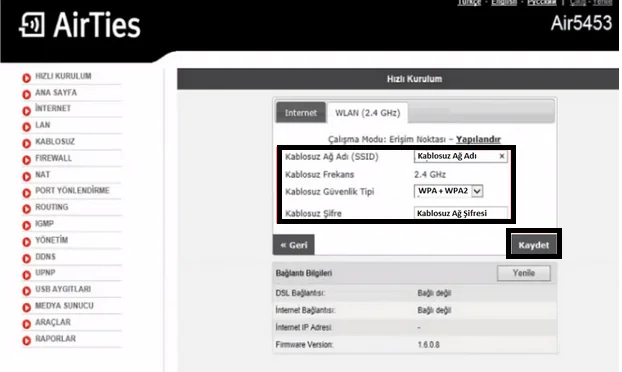Screen dimensions: 622x372
Task: Select the IGMP sidebar entry
Action: [44, 223]
